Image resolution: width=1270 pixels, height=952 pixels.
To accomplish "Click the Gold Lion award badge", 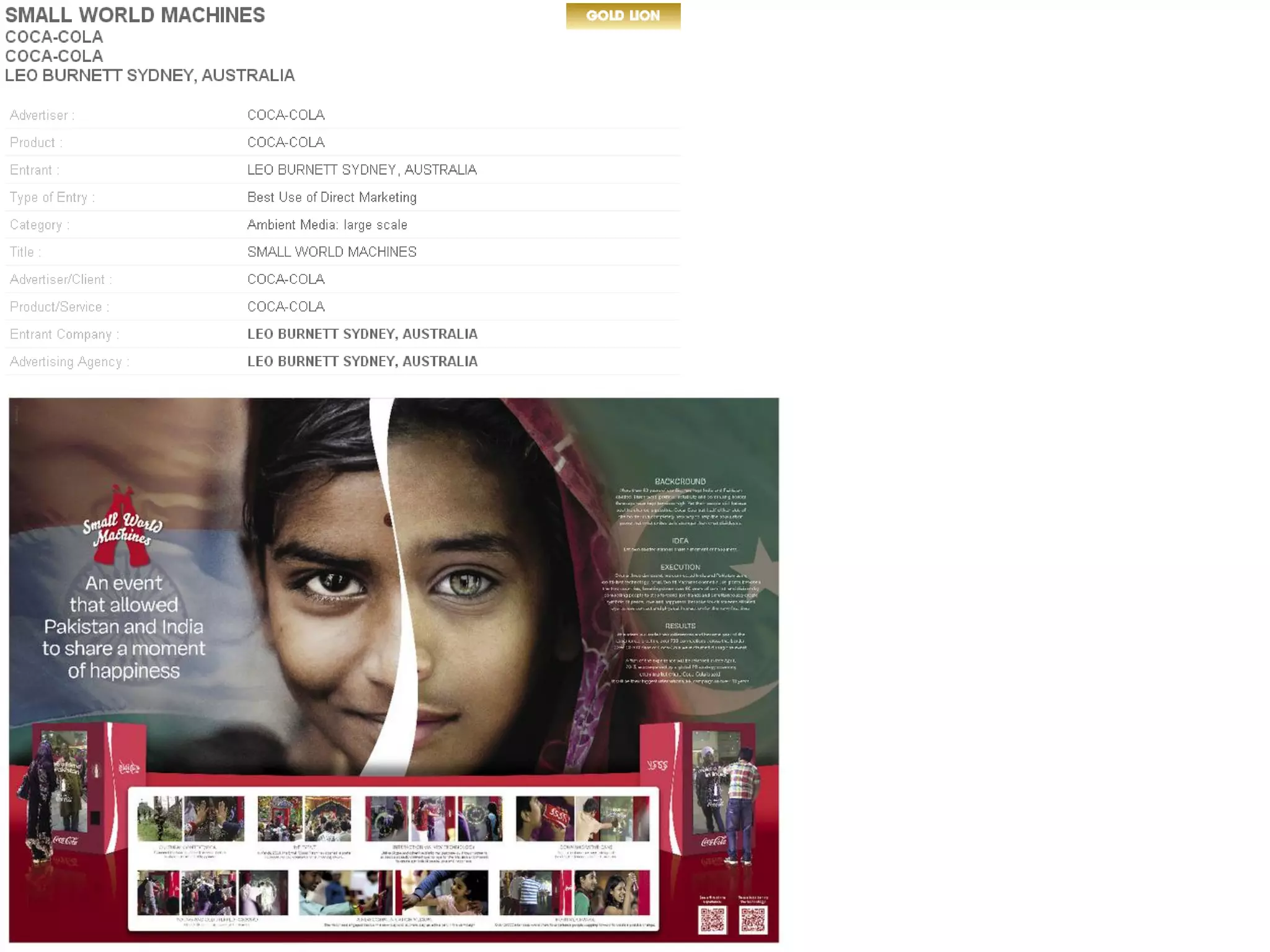I will tap(623, 16).
